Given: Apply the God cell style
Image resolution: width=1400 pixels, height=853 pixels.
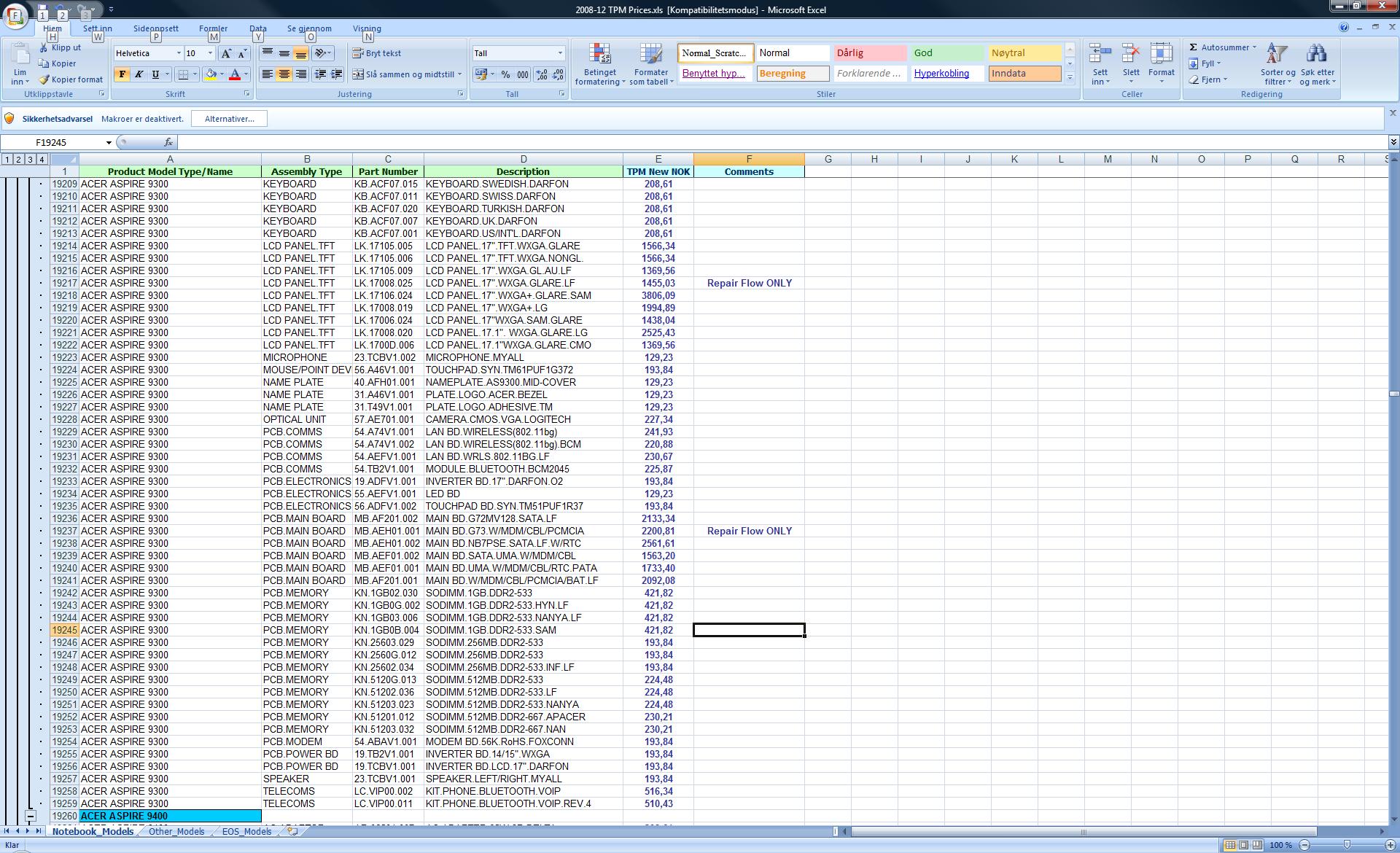Looking at the screenshot, I should point(946,53).
